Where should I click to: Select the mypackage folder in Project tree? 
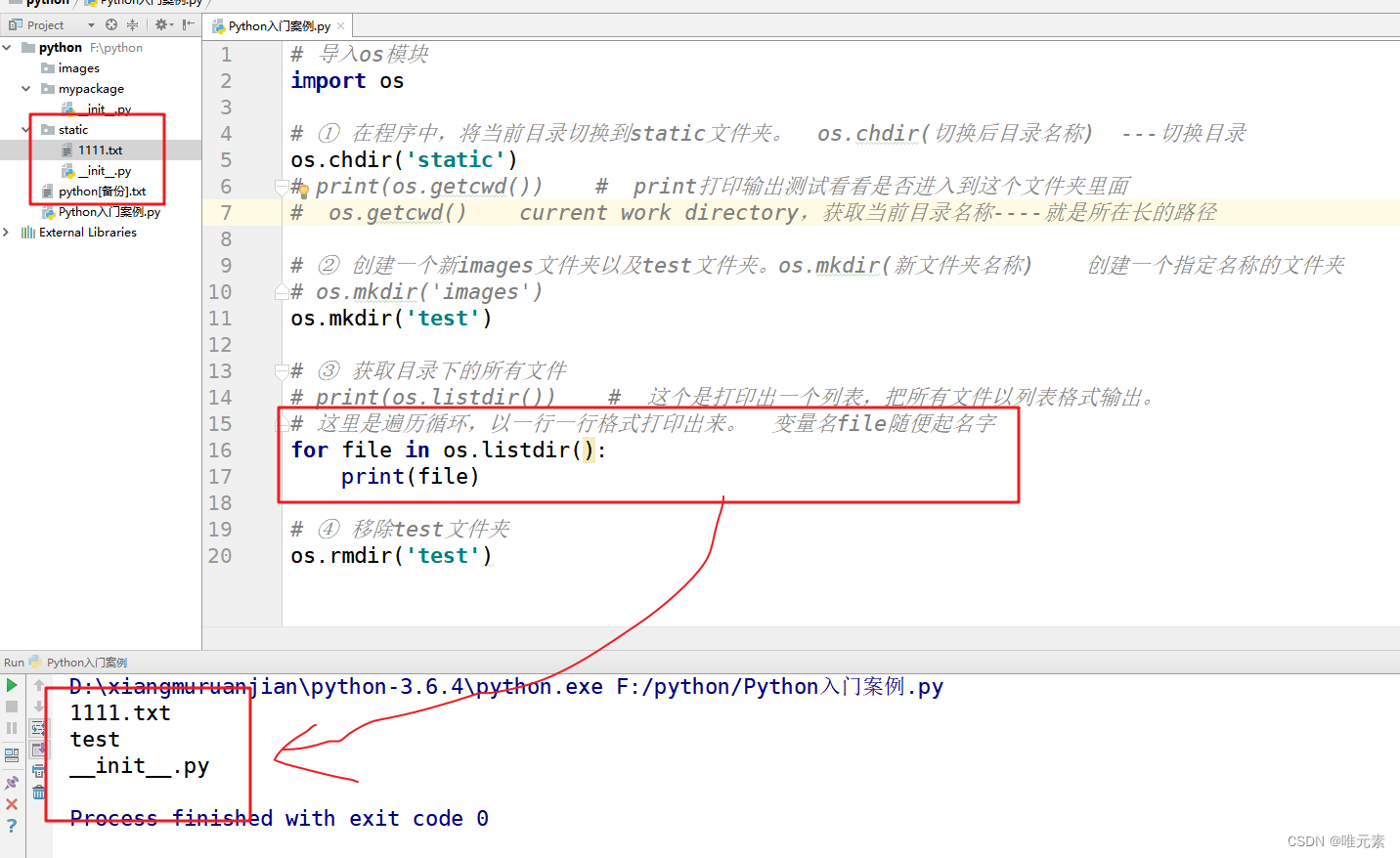(x=82, y=89)
